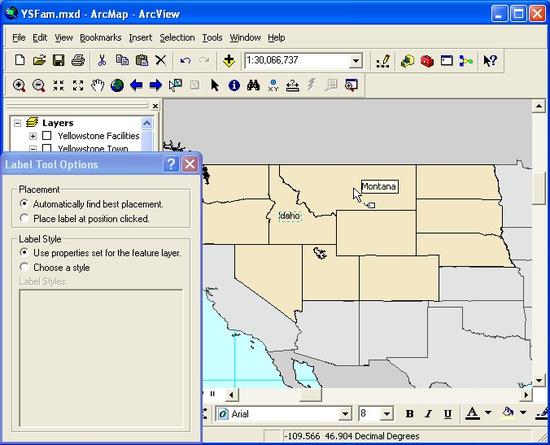Print the current map
The image size is (550, 445).
pyautogui.click(x=78, y=60)
